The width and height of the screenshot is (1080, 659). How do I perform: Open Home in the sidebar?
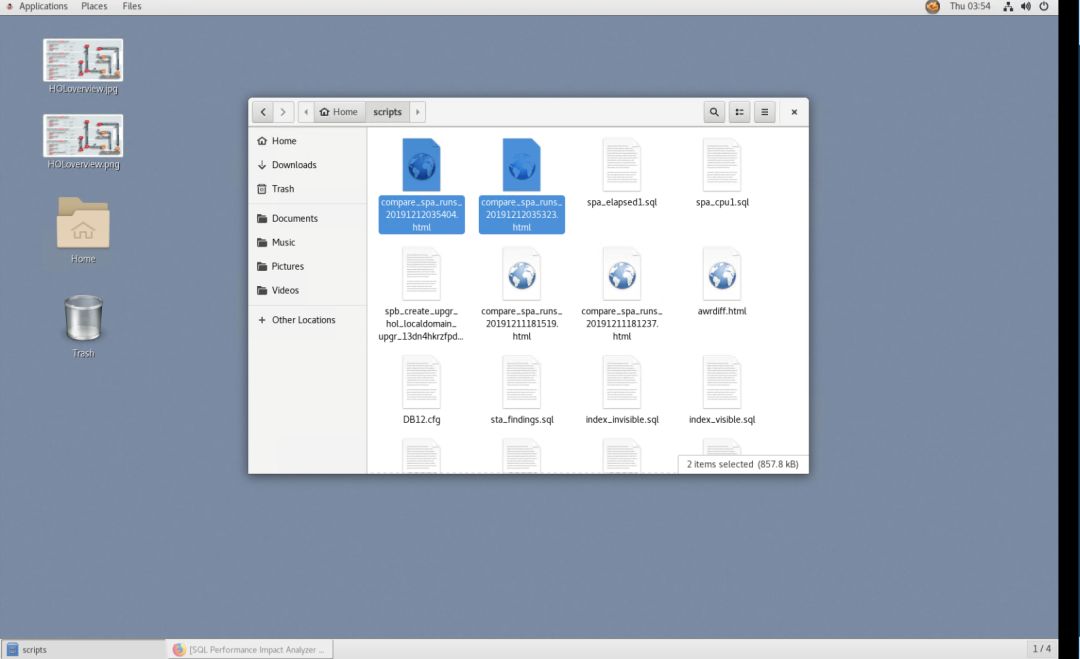coord(307,140)
